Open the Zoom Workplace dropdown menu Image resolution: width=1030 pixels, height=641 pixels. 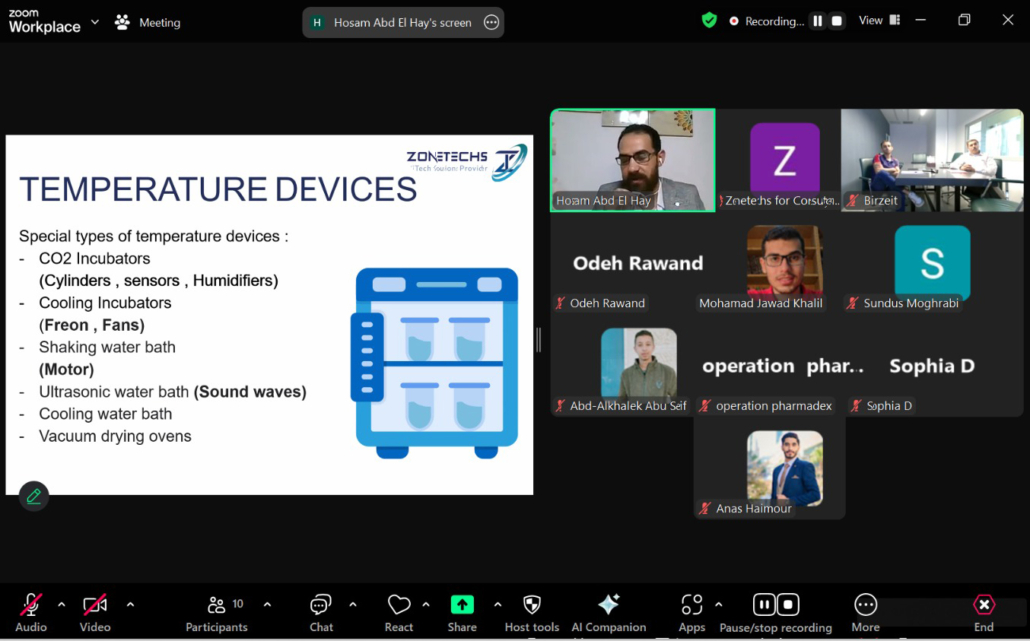pos(95,22)
